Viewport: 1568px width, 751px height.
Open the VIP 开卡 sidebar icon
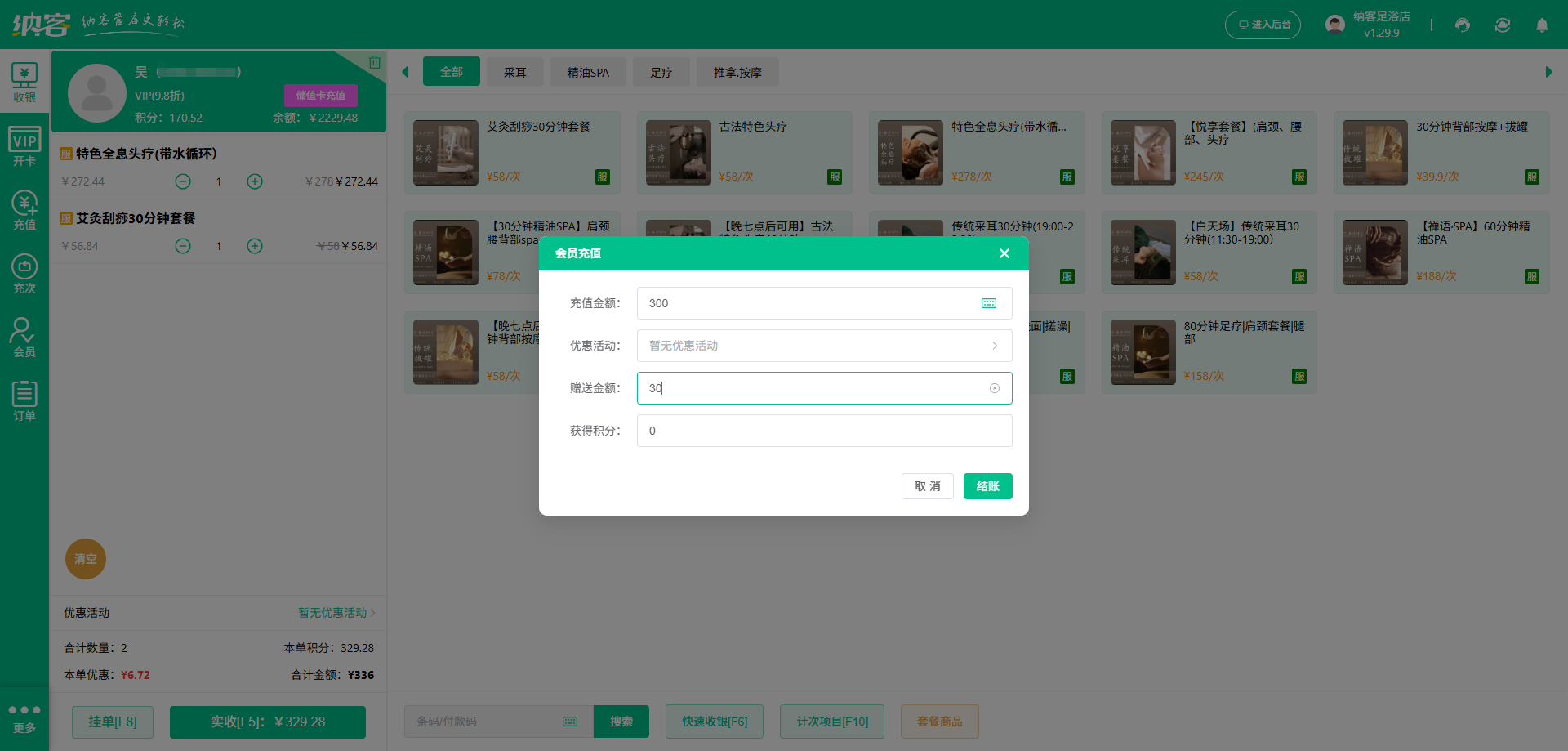tap(24, 146)
